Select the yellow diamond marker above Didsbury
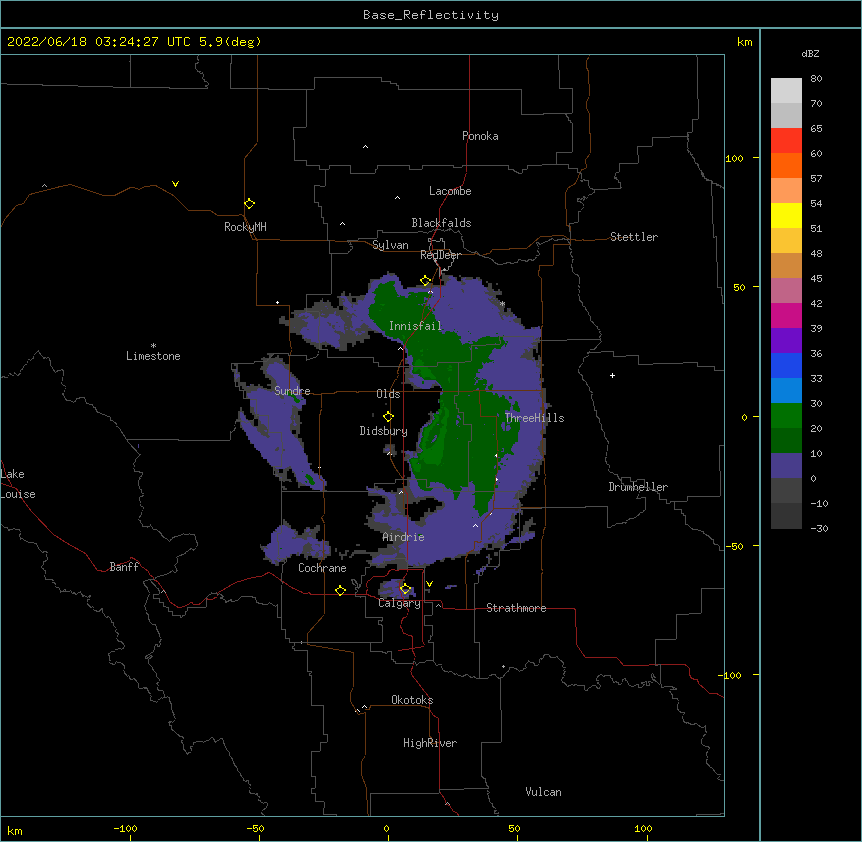The height and width of the screenshot is (842, 862). click(x=388, y=416)
